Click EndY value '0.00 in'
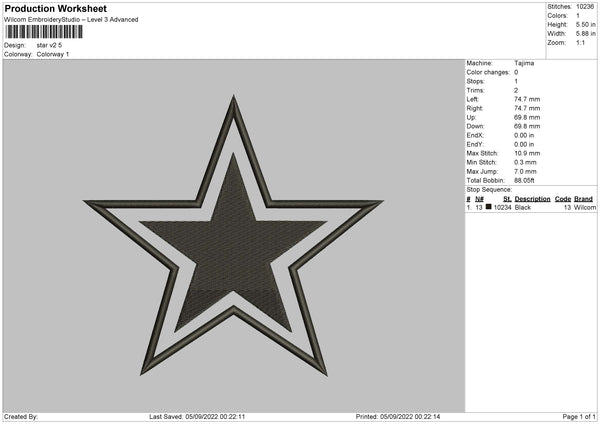 pos(524,144)
